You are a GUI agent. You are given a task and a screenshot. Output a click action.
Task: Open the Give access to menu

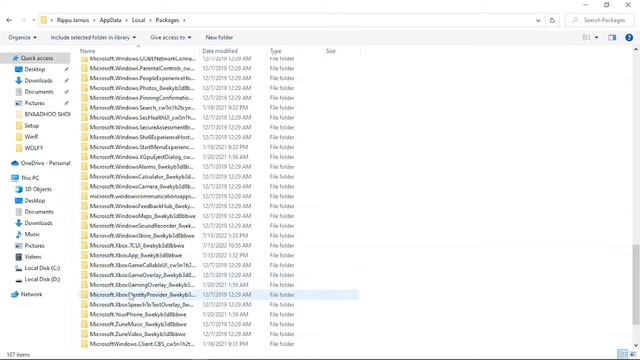tap(170, 37)
